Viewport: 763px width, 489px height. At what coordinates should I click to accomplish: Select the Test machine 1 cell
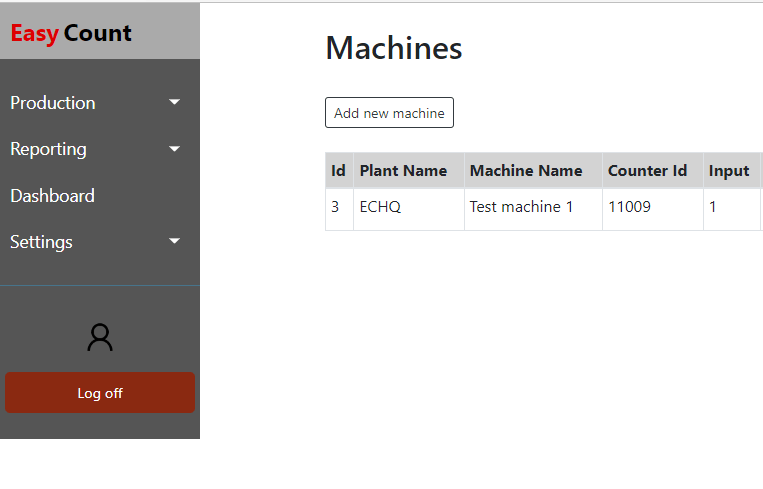[x=533, y=209]
